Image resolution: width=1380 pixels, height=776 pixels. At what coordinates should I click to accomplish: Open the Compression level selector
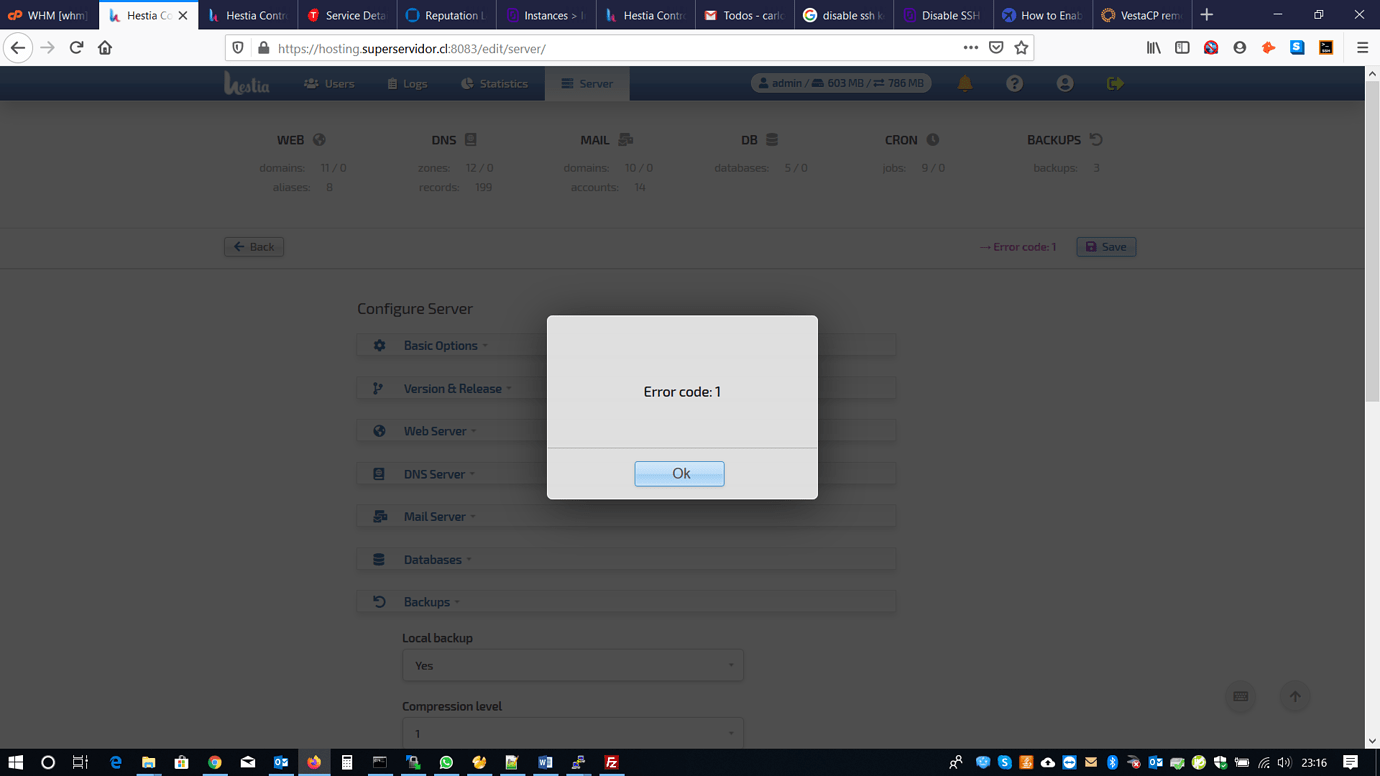[x=572, y=733]
